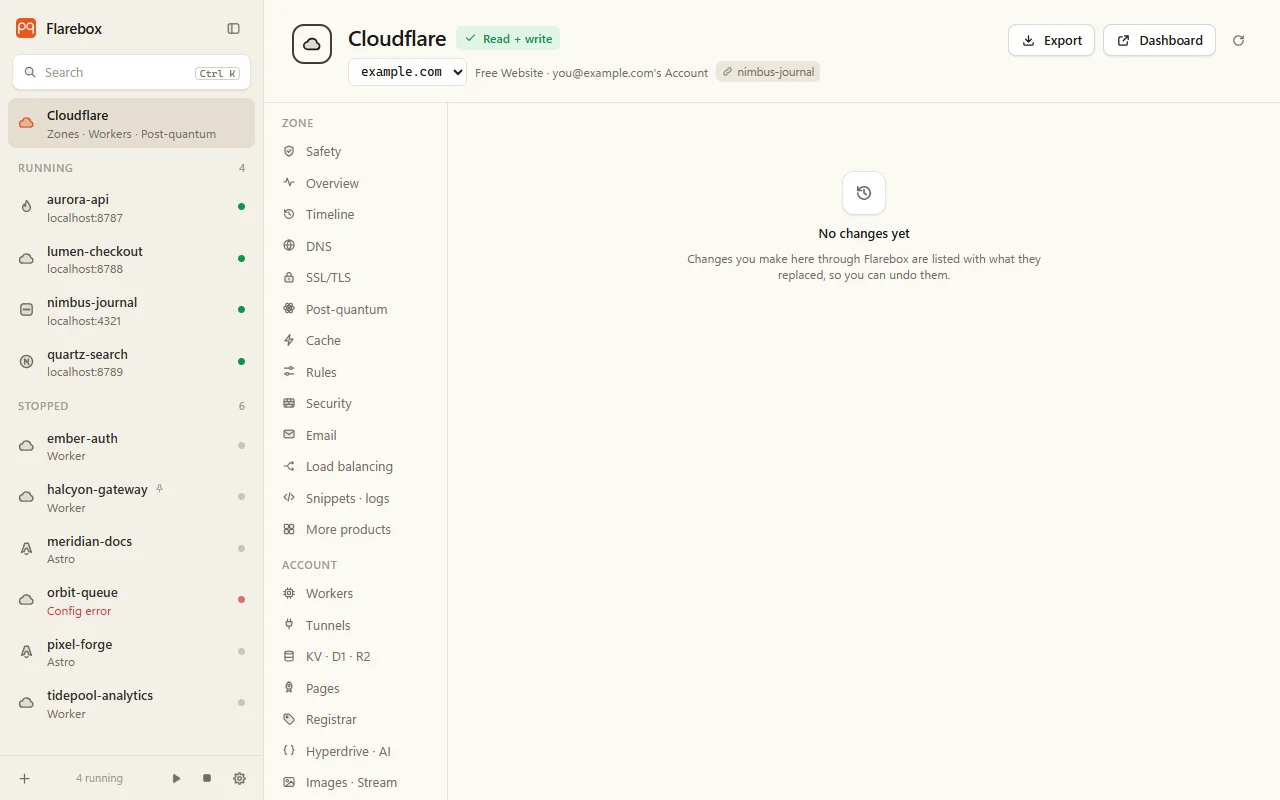The width and height of the screenshot is (1280, 800).
Task: Click the SSL/TLS lock icon
Action: tap(289, 277)
